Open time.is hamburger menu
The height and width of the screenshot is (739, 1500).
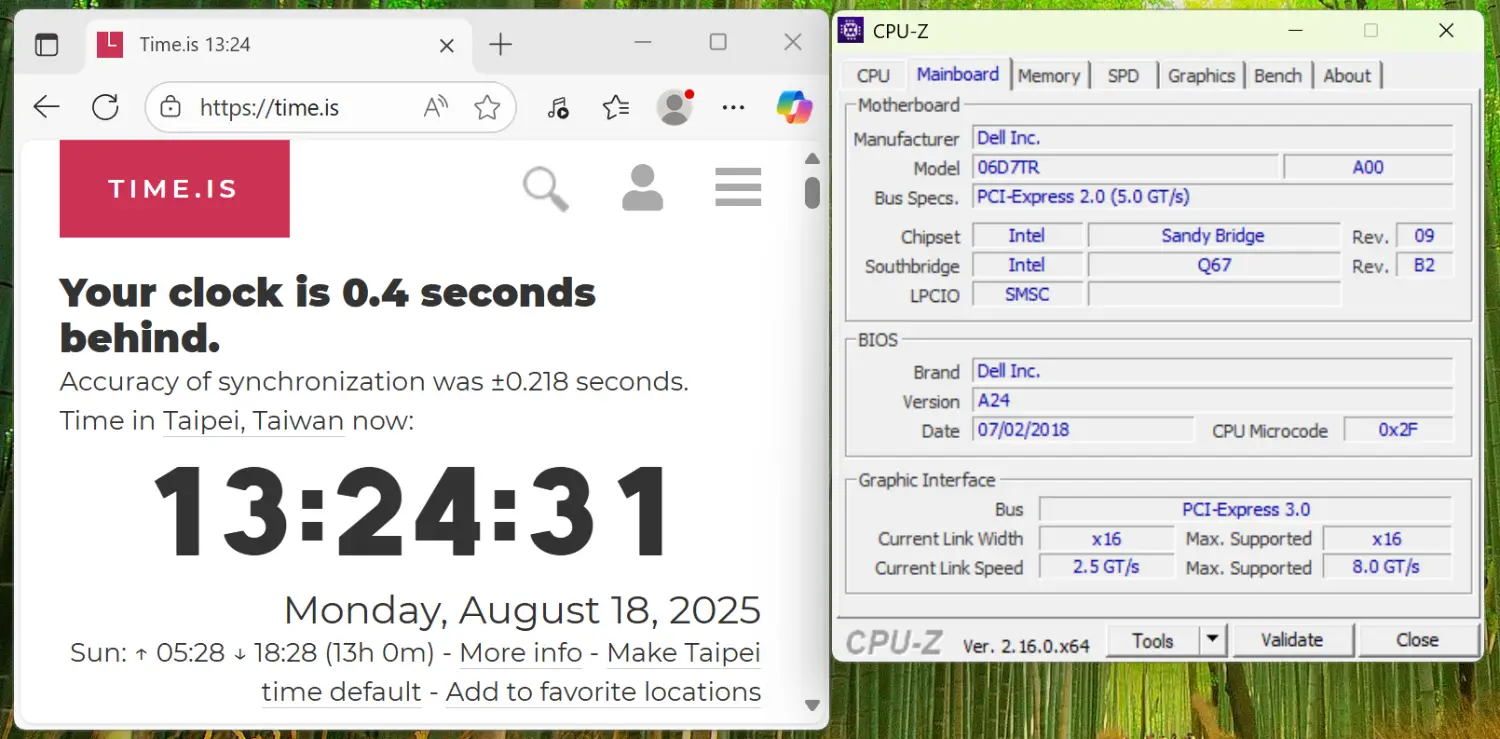click(738, 187)
